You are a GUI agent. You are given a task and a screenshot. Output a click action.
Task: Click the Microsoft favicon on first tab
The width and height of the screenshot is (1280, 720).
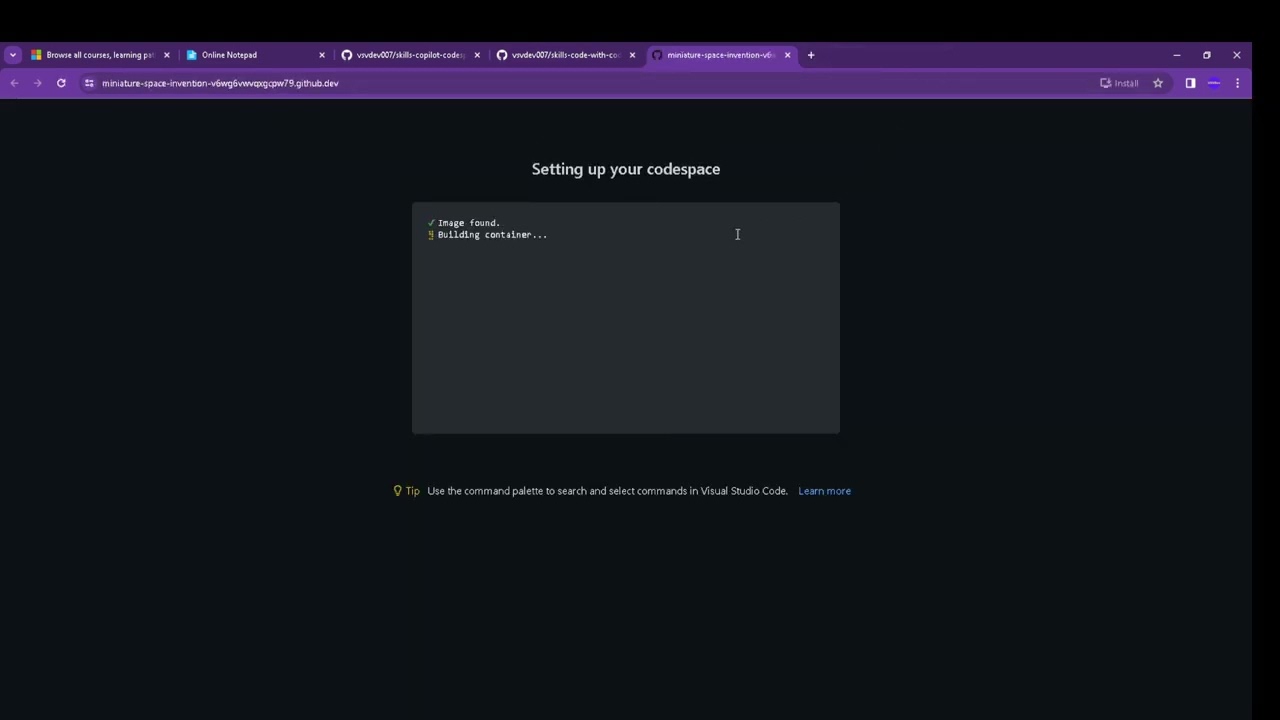pos(36,55)
